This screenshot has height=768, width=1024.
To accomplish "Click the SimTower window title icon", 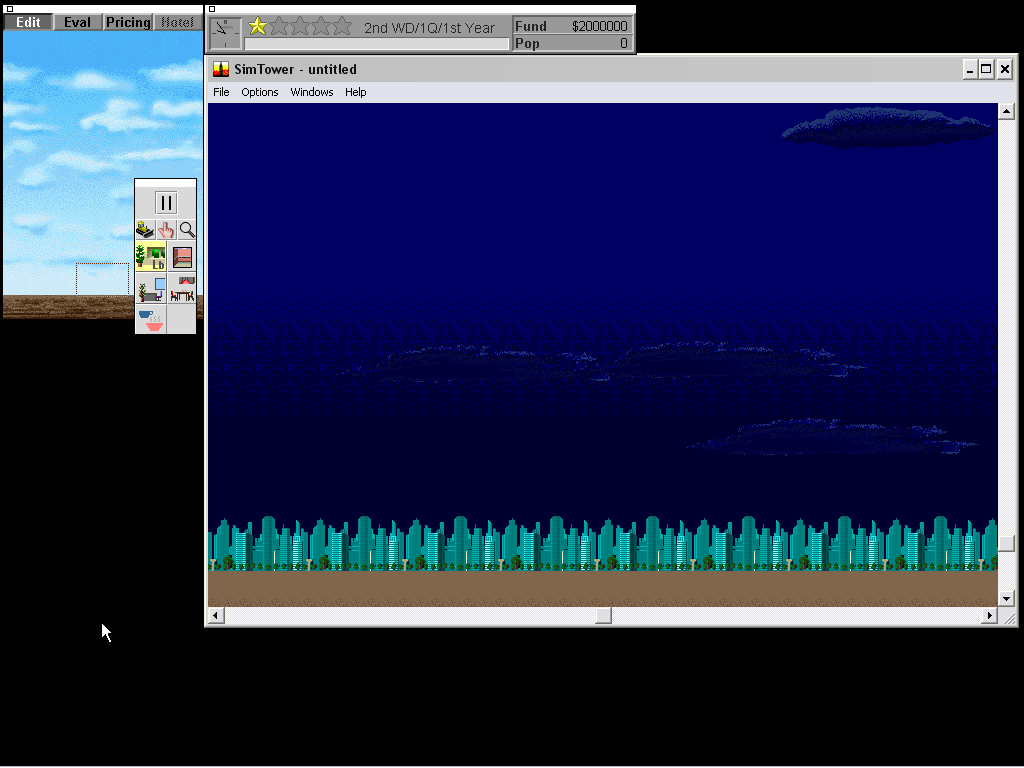I will click(x=221, y=69).
